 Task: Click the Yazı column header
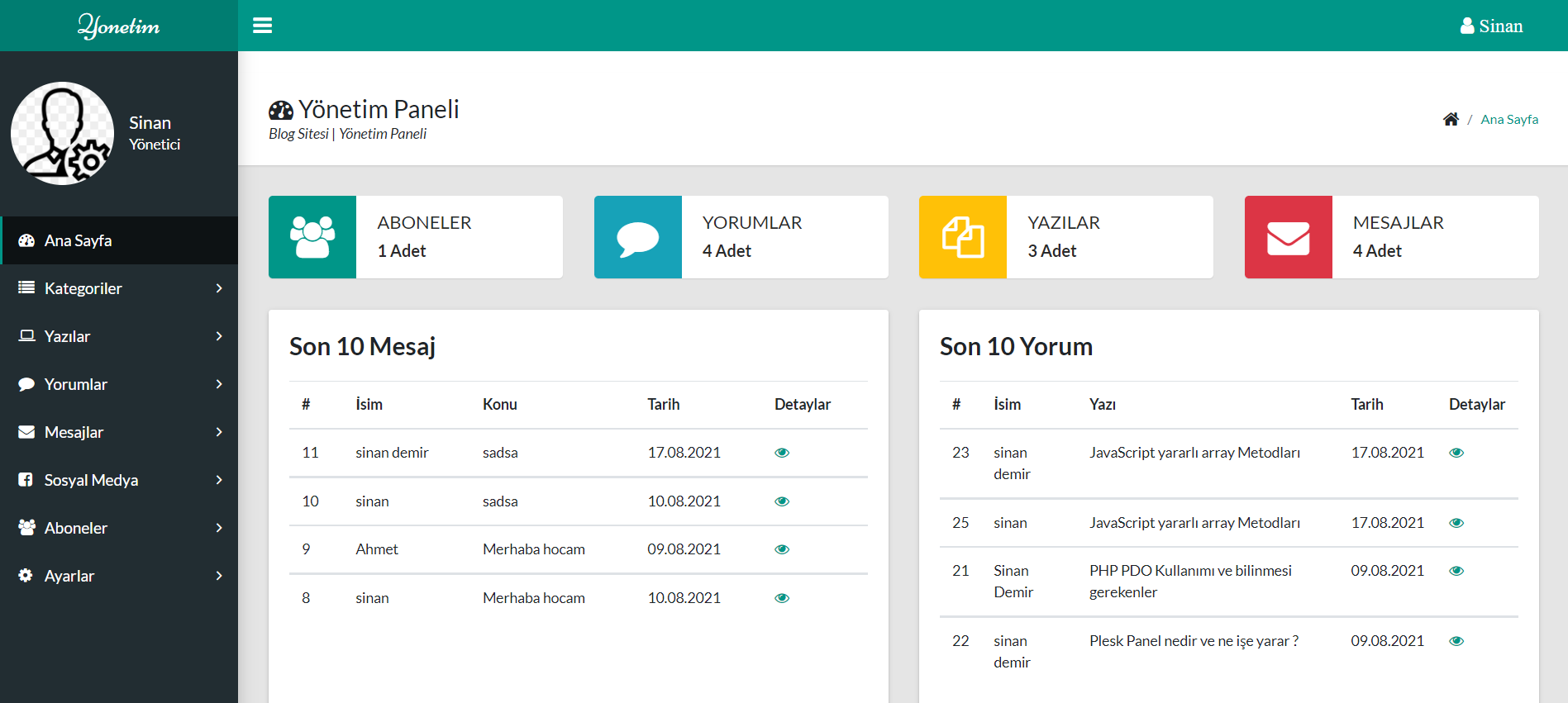click(1103, 405)
